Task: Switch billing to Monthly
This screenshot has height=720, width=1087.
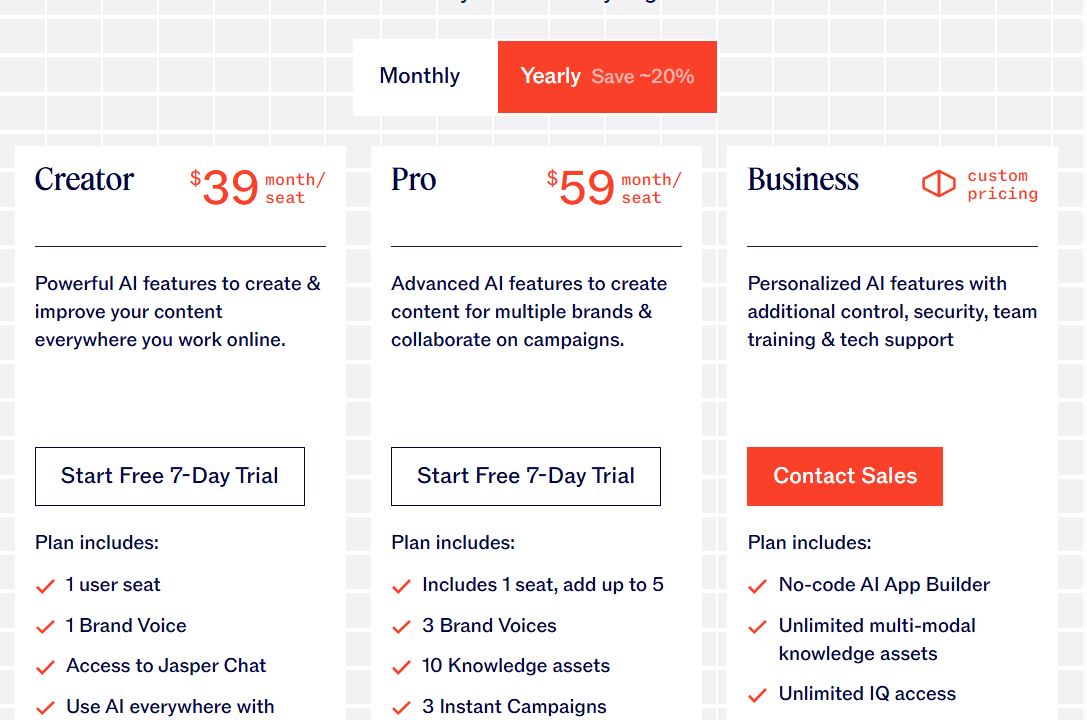Action: (x=419, y=76)
